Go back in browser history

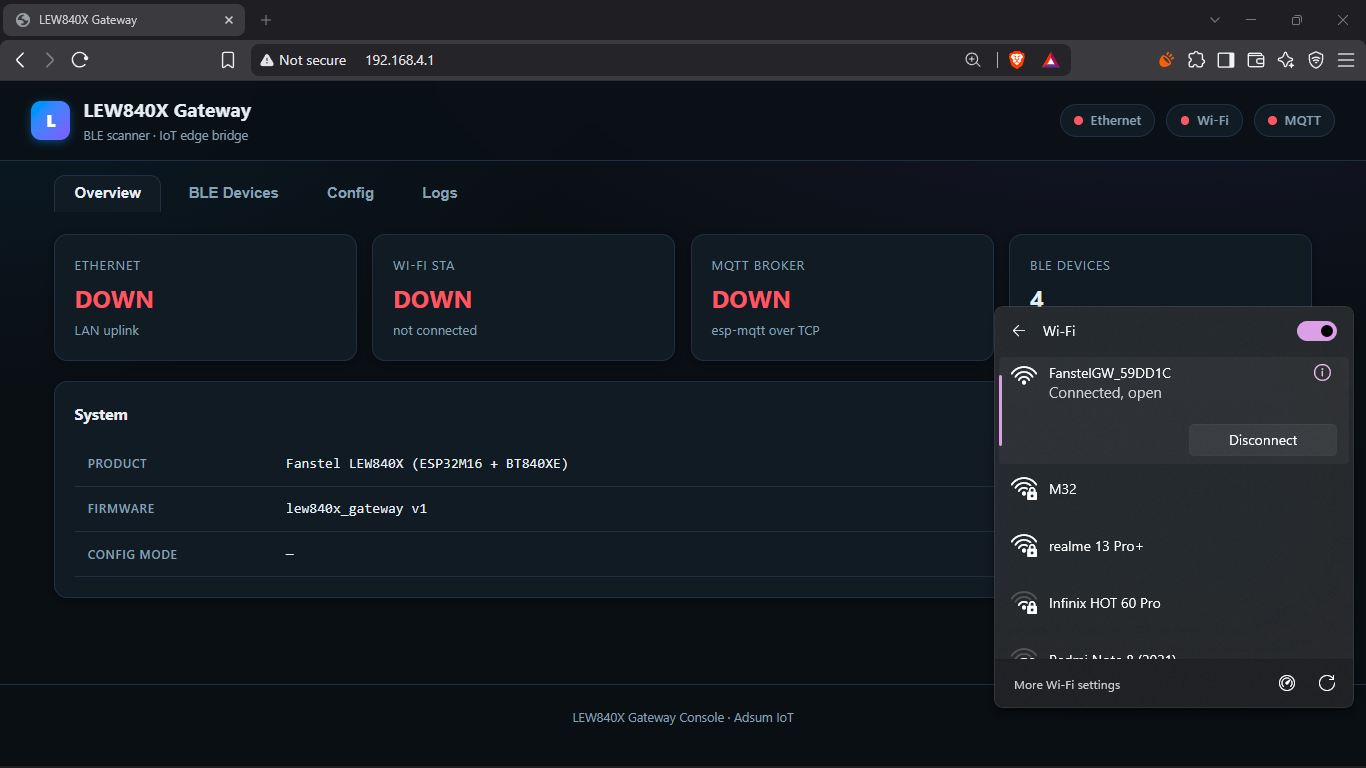tap(20, 60)
